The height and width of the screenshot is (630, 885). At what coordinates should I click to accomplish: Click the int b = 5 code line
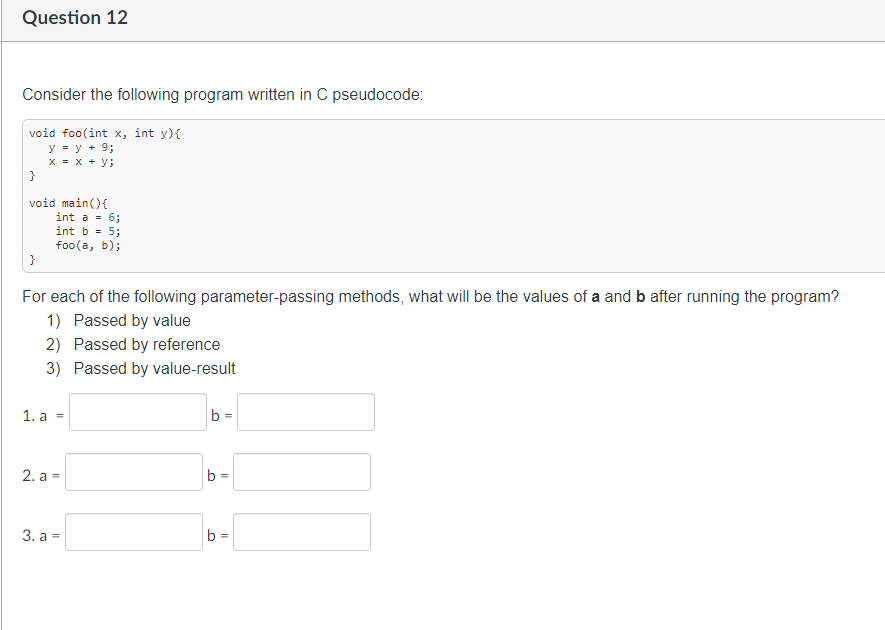[81, 230]
